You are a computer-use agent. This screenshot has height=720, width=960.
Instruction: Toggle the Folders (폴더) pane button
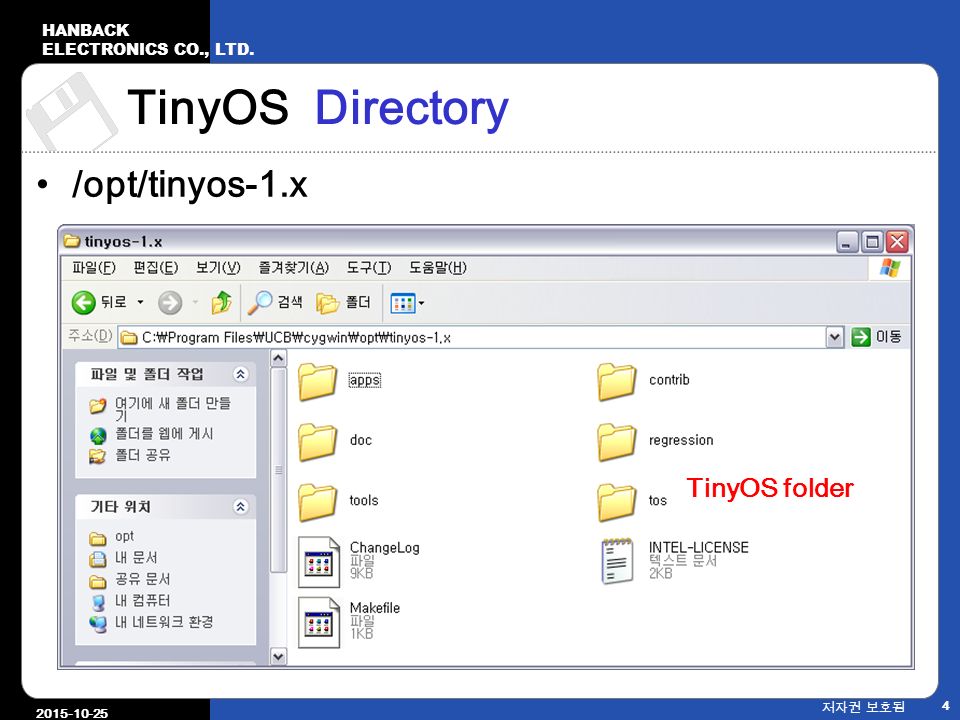(x=343, y=302)
